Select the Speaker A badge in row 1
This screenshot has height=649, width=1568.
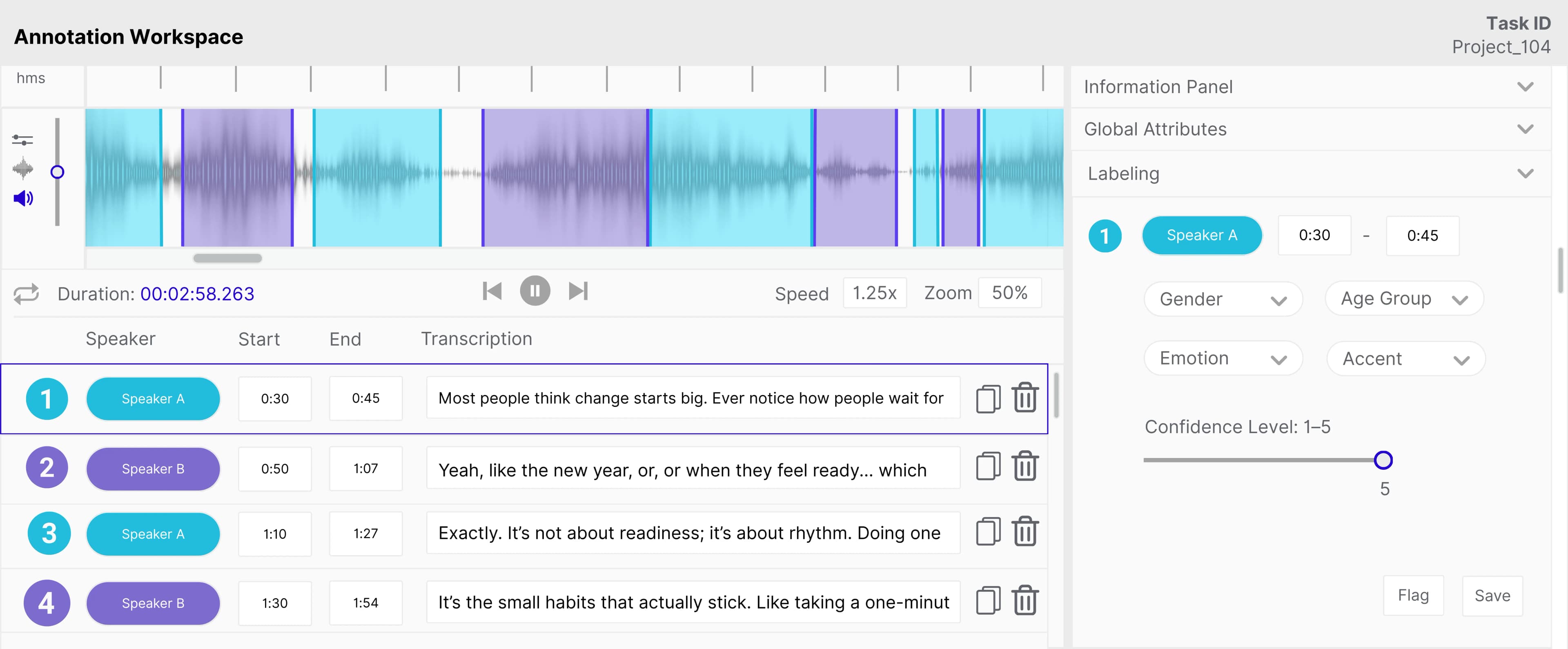tap(153, 398)
